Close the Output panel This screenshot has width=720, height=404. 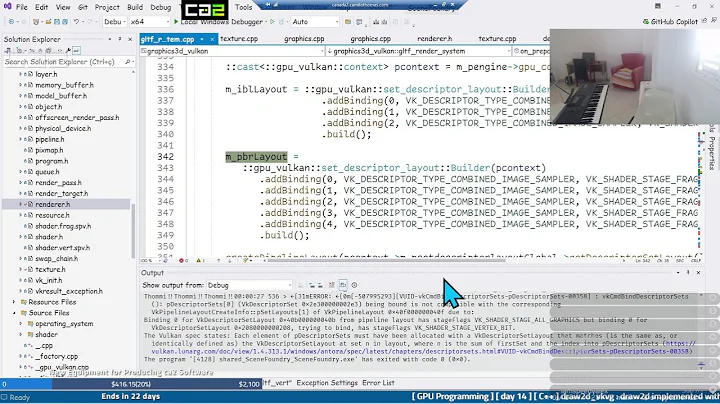pos(698,273)
